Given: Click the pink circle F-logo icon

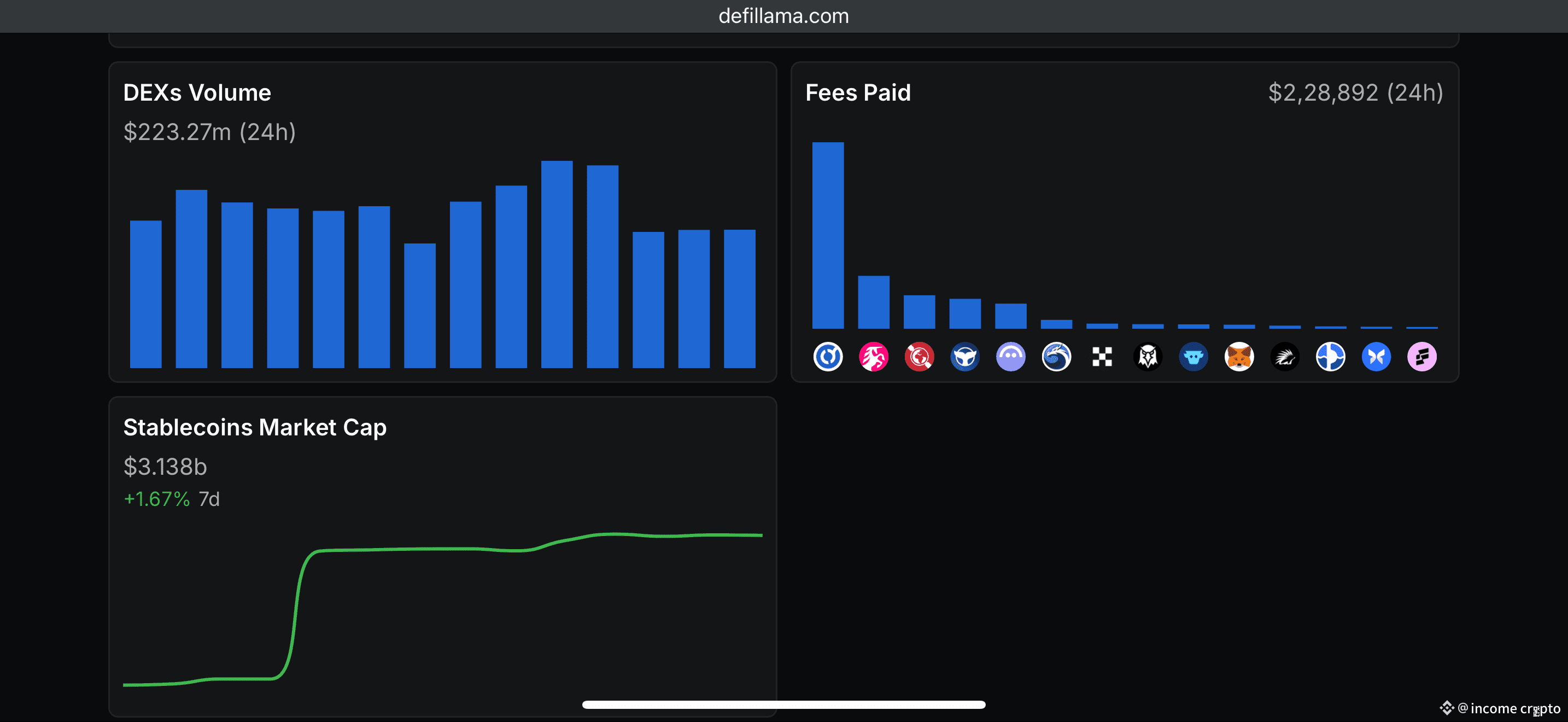Looking at the screenshot, I should (x=1421, y=357).
